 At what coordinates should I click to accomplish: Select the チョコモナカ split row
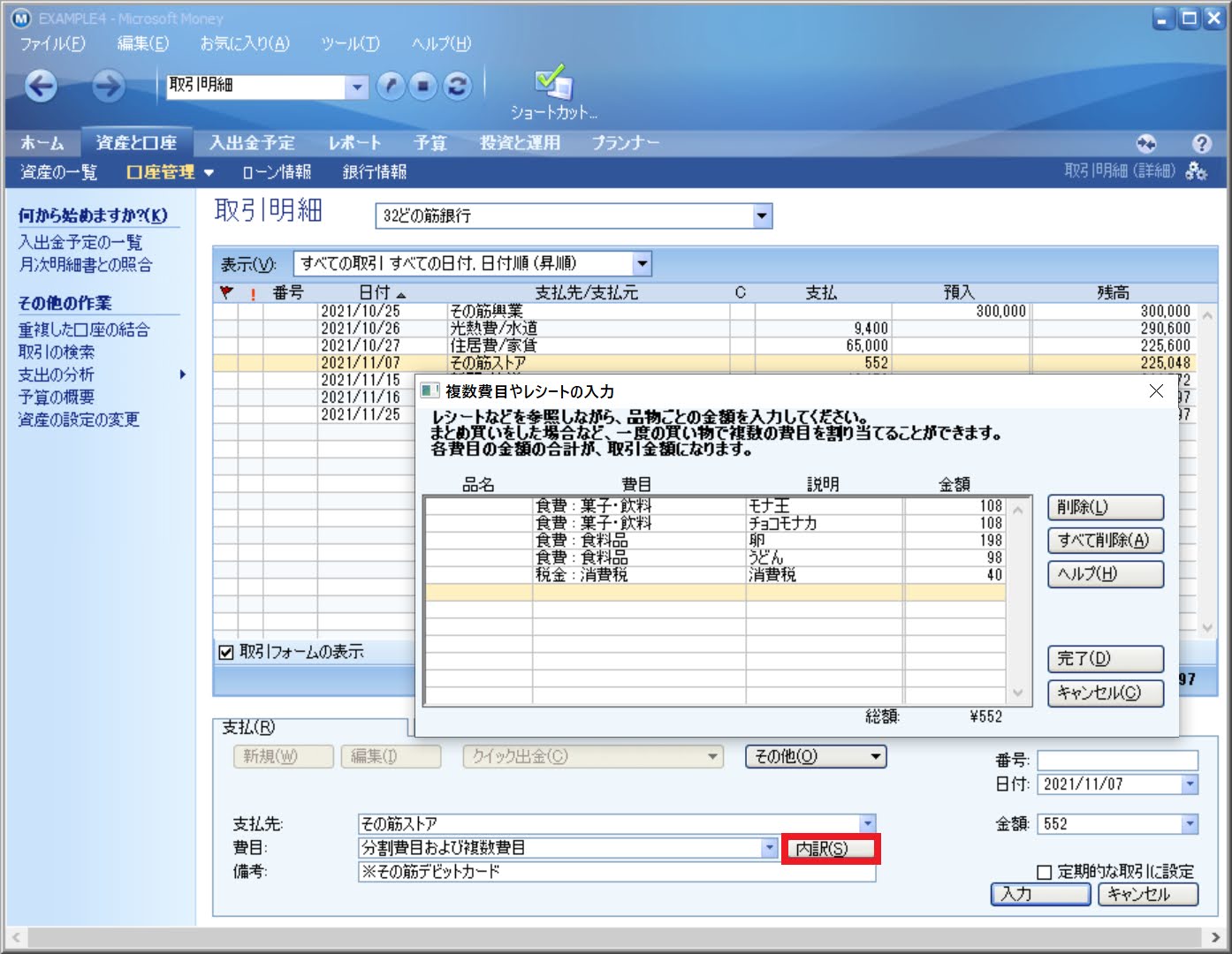[x=715, y=523]
